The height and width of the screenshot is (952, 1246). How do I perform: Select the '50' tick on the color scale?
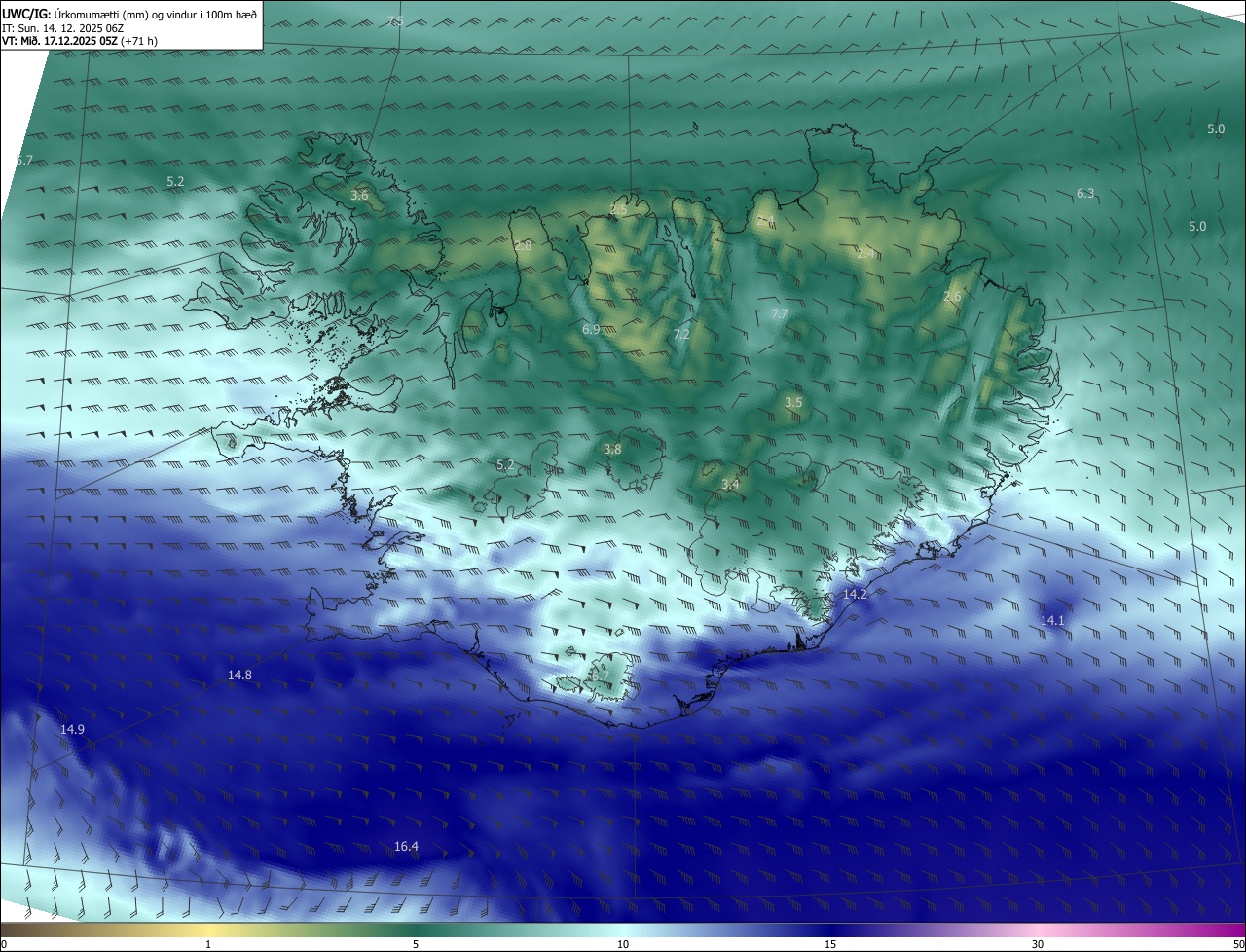pos(1238,944)
